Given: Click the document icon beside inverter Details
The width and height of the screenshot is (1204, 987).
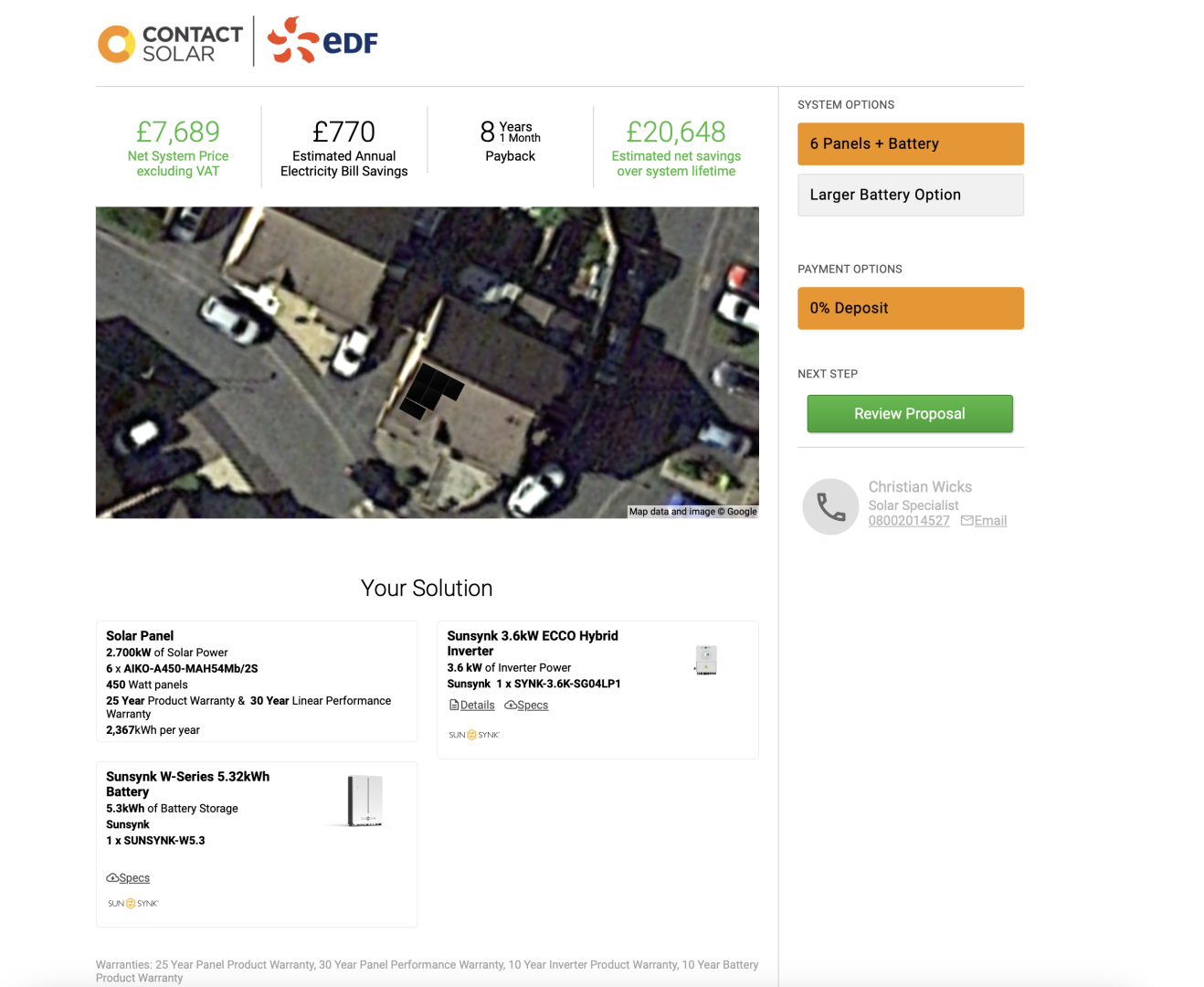Looking at the screenshot, I should pos(454,706).
